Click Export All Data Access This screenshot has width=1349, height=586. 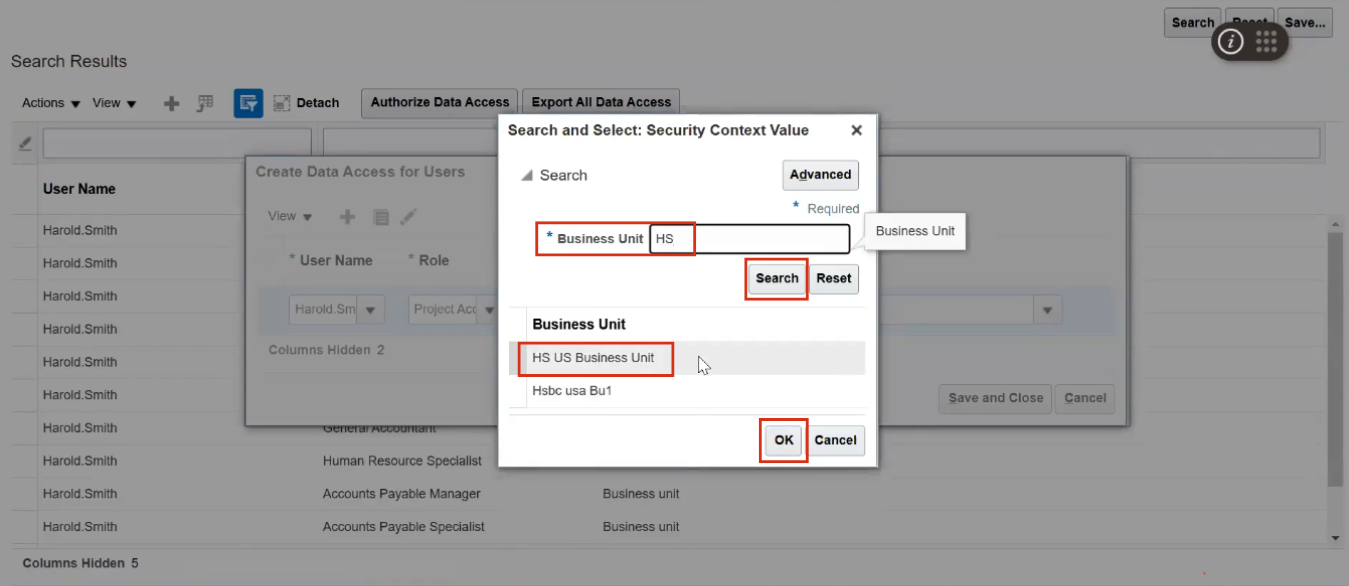click(x=600, y=101)
